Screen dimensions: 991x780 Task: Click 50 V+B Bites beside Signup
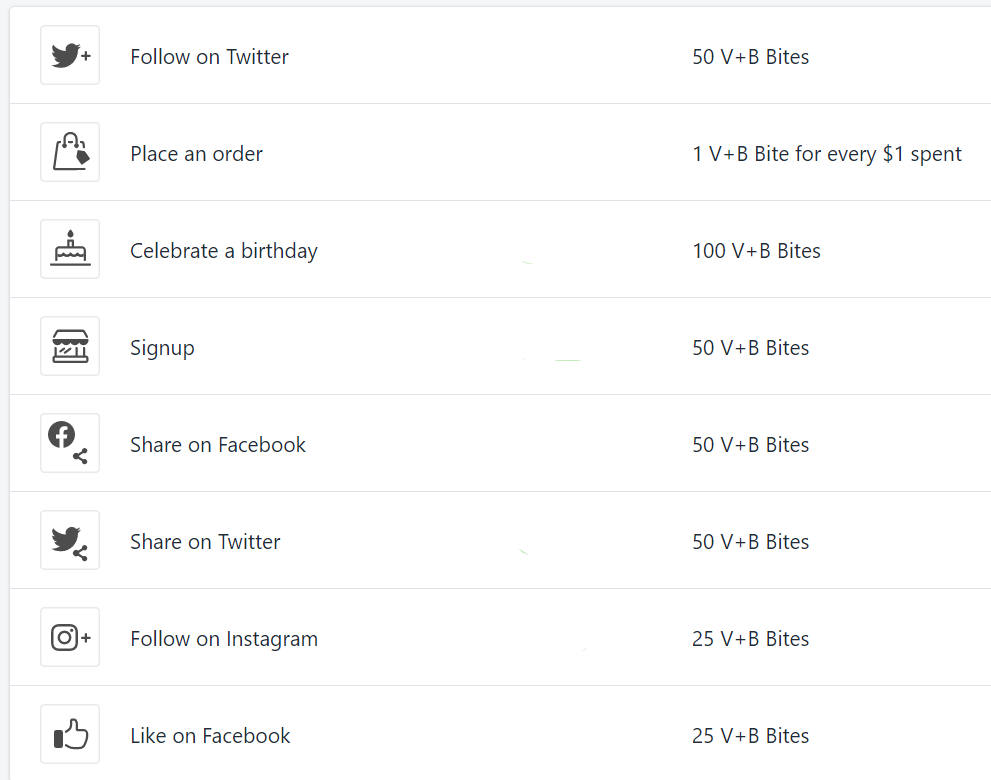pos(751,348)
